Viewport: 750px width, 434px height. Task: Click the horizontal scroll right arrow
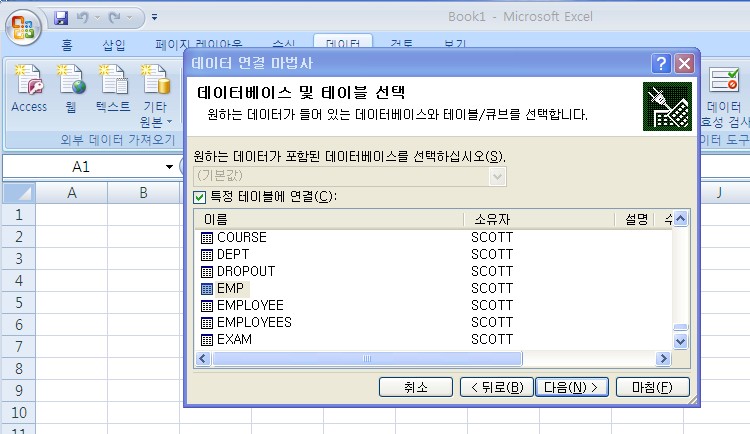663,358
